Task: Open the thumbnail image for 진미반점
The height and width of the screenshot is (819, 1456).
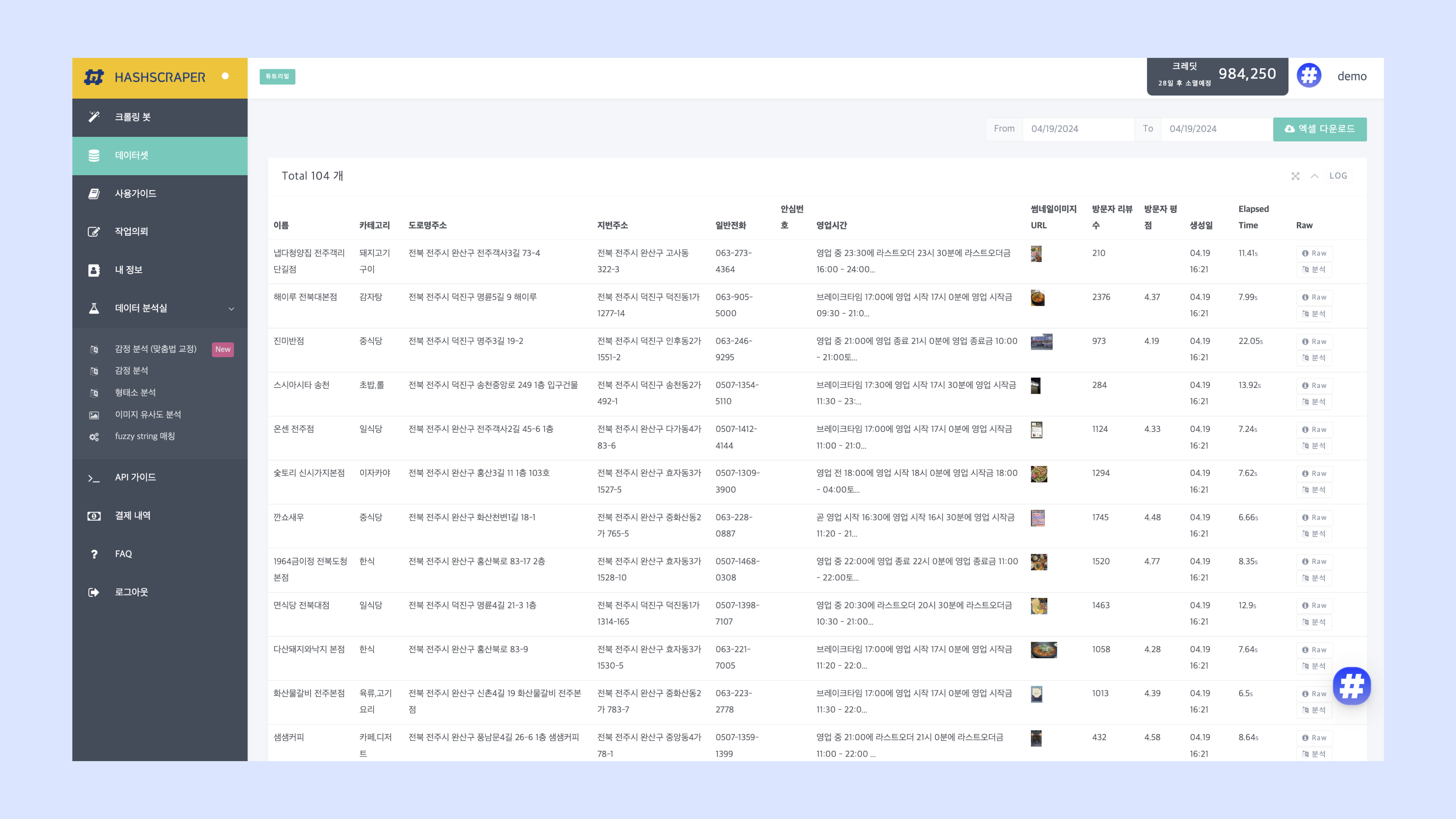Action: coord(1042,342)
